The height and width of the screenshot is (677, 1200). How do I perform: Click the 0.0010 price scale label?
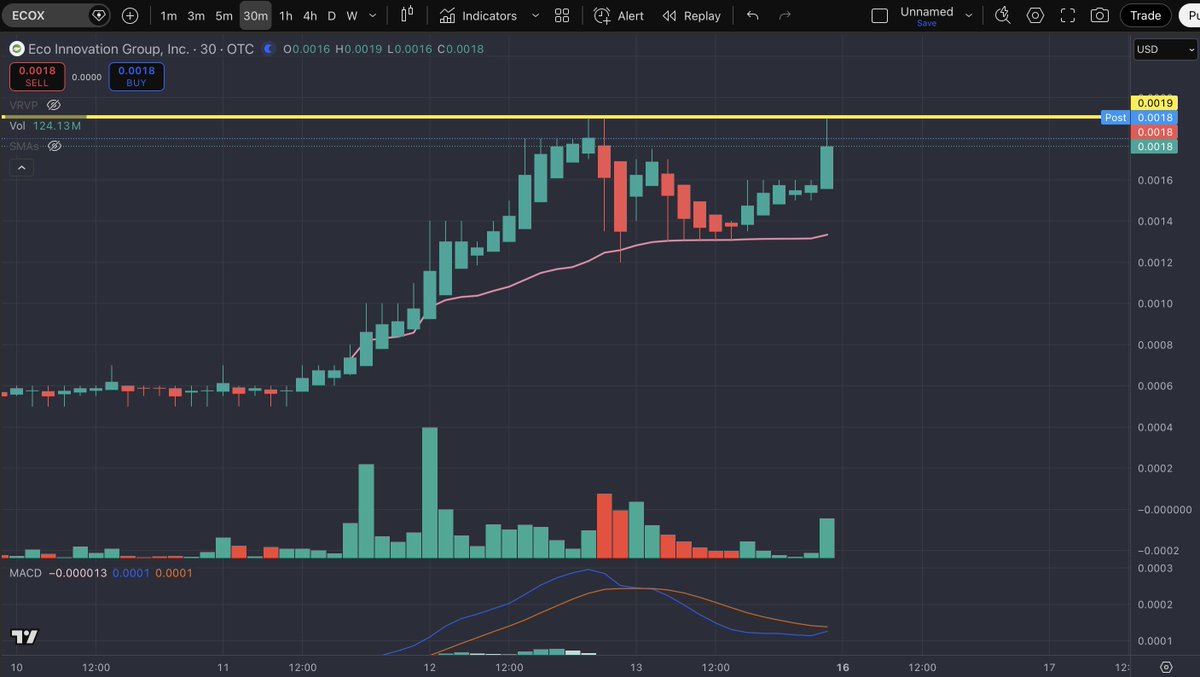point(1154,303)
